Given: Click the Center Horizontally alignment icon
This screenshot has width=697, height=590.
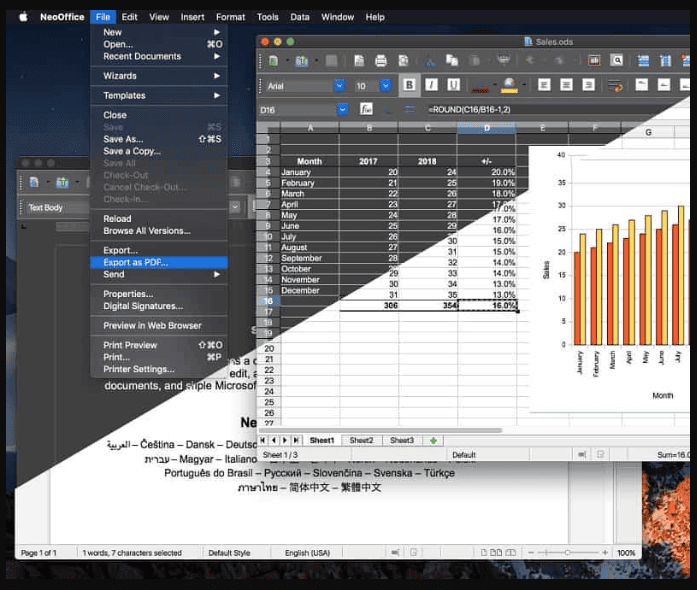Looking at the screenshot, I should tap(566, 84).
